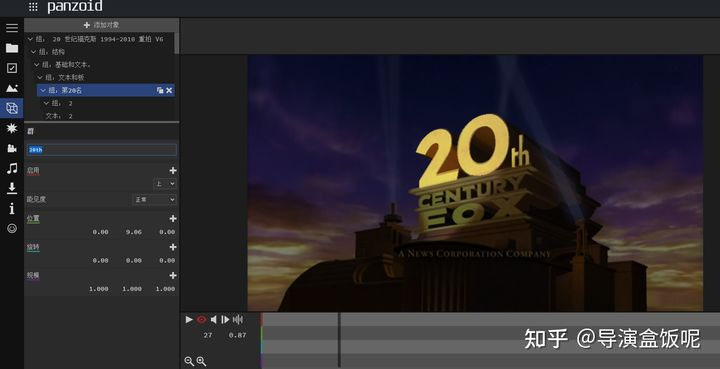
Task: Add a keyframe for 位置 with its plus button
Action: click(x=173, y=218)
